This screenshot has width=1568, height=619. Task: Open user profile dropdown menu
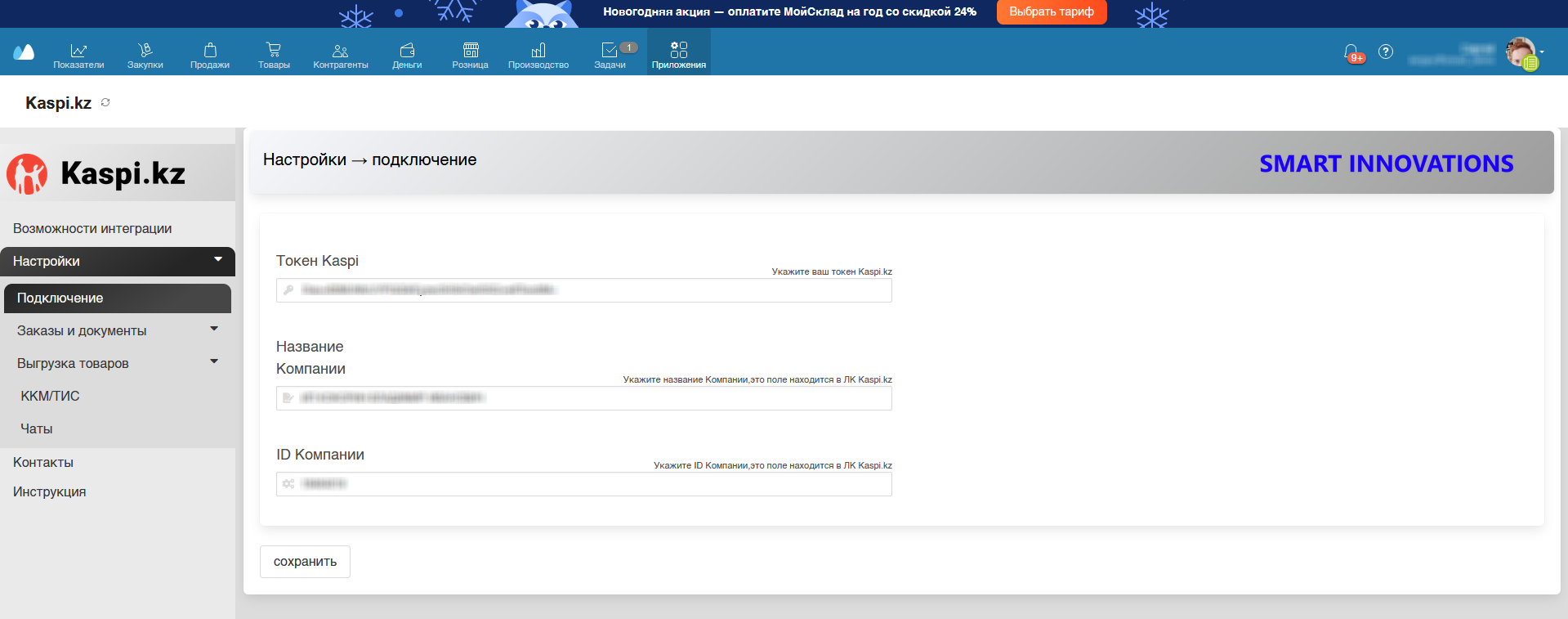[x=1524, y=52]
